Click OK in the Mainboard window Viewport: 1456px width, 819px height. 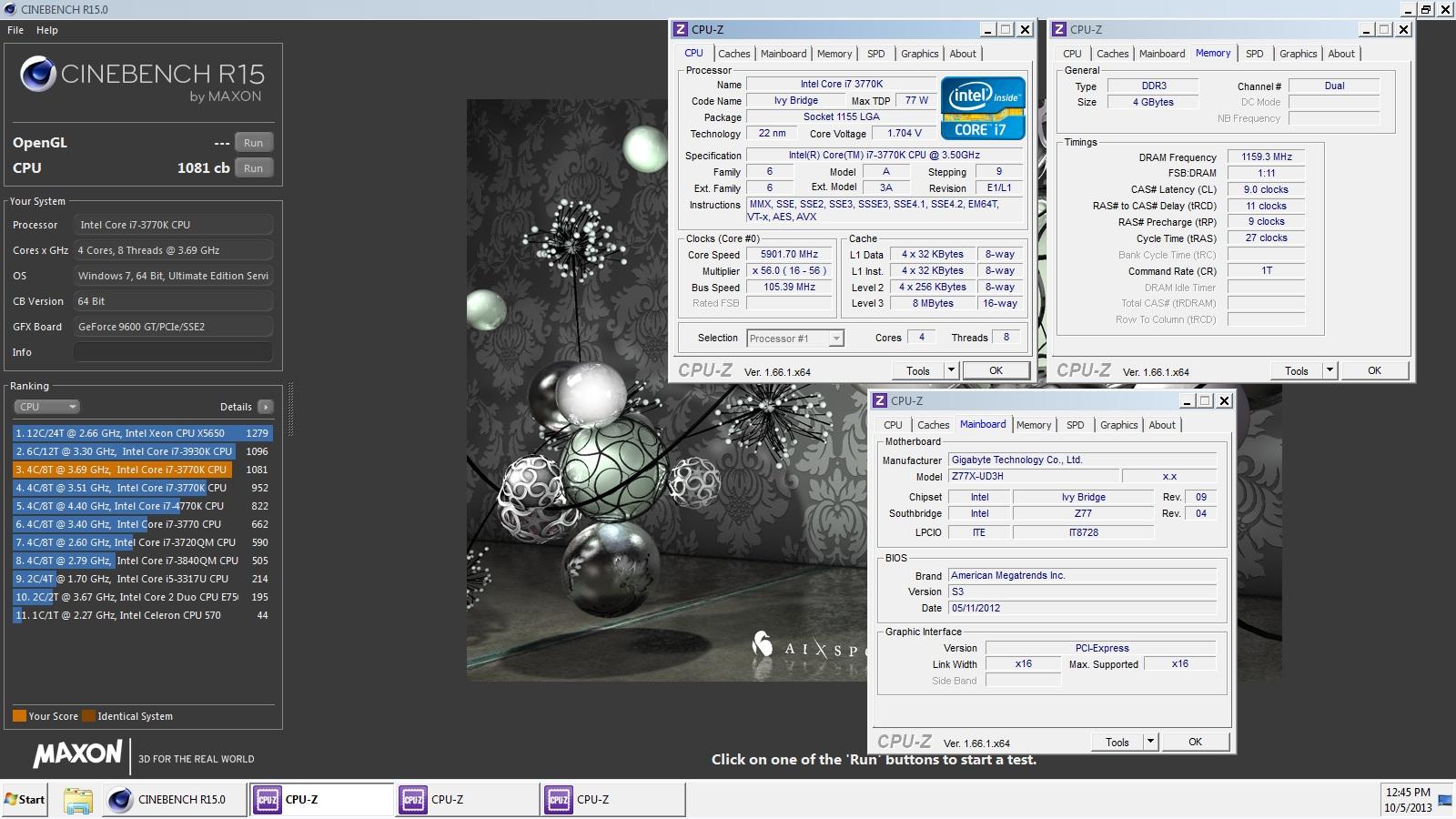(x=1195, y=742)
